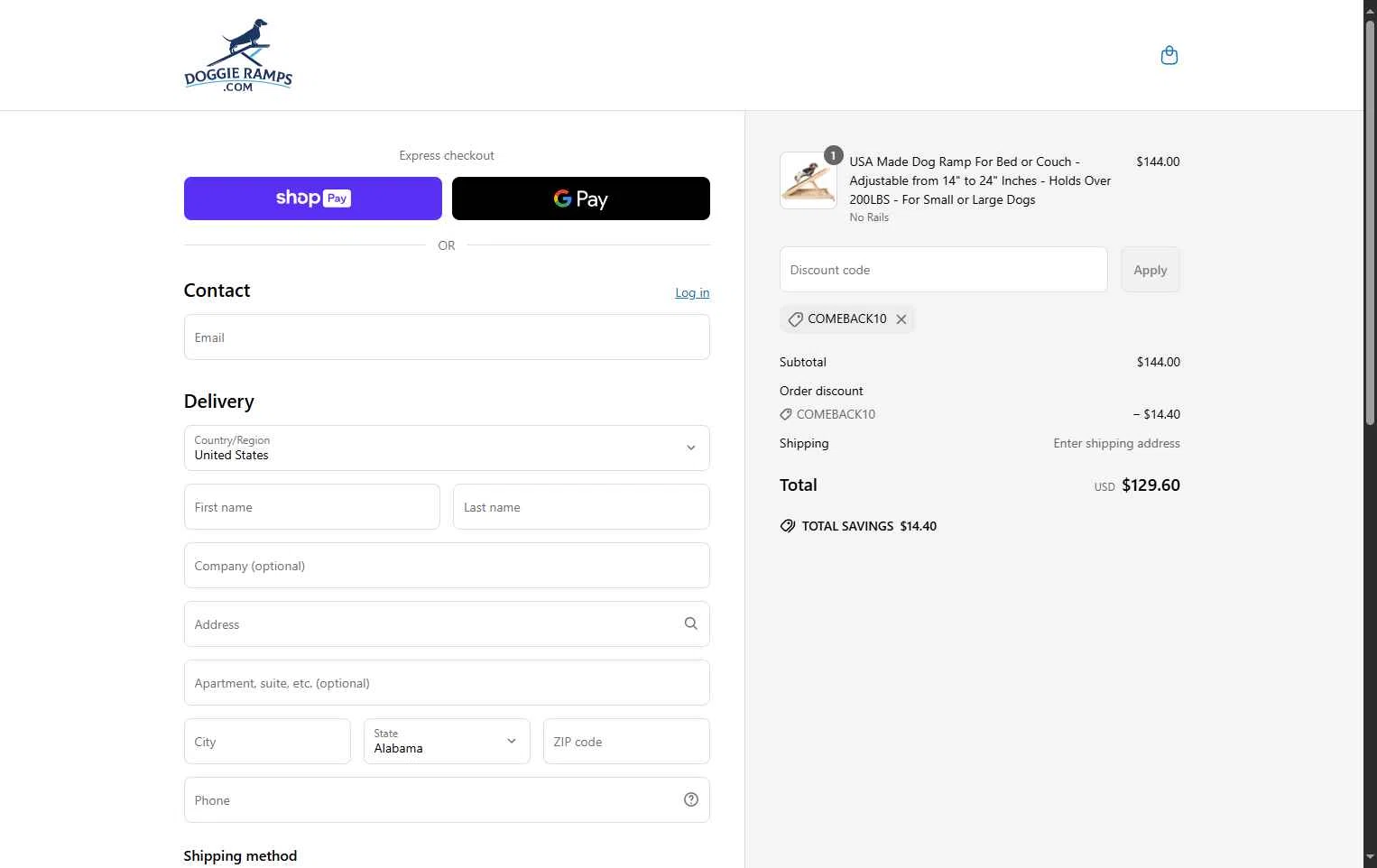Click the total price $129.60
Image resolution: width=1377 pixels, height=868 pixels.
(1151, 485)
